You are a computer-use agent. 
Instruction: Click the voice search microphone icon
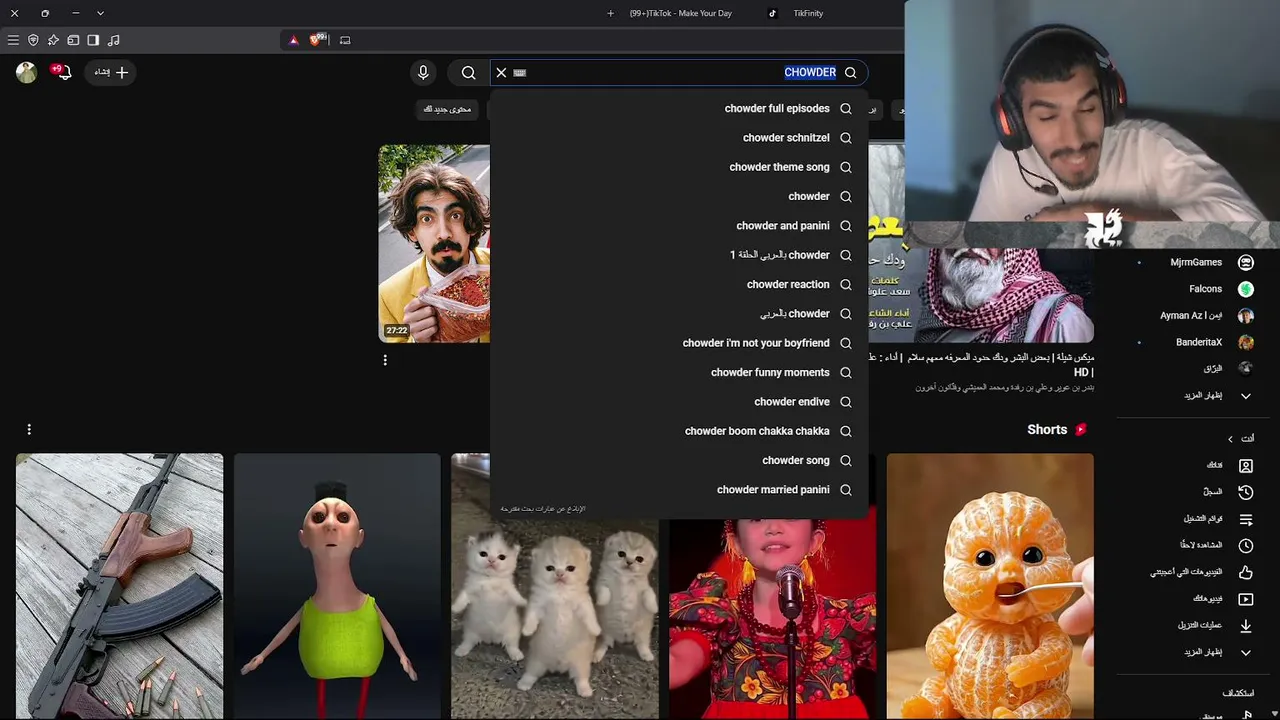(x=423, y=72)
